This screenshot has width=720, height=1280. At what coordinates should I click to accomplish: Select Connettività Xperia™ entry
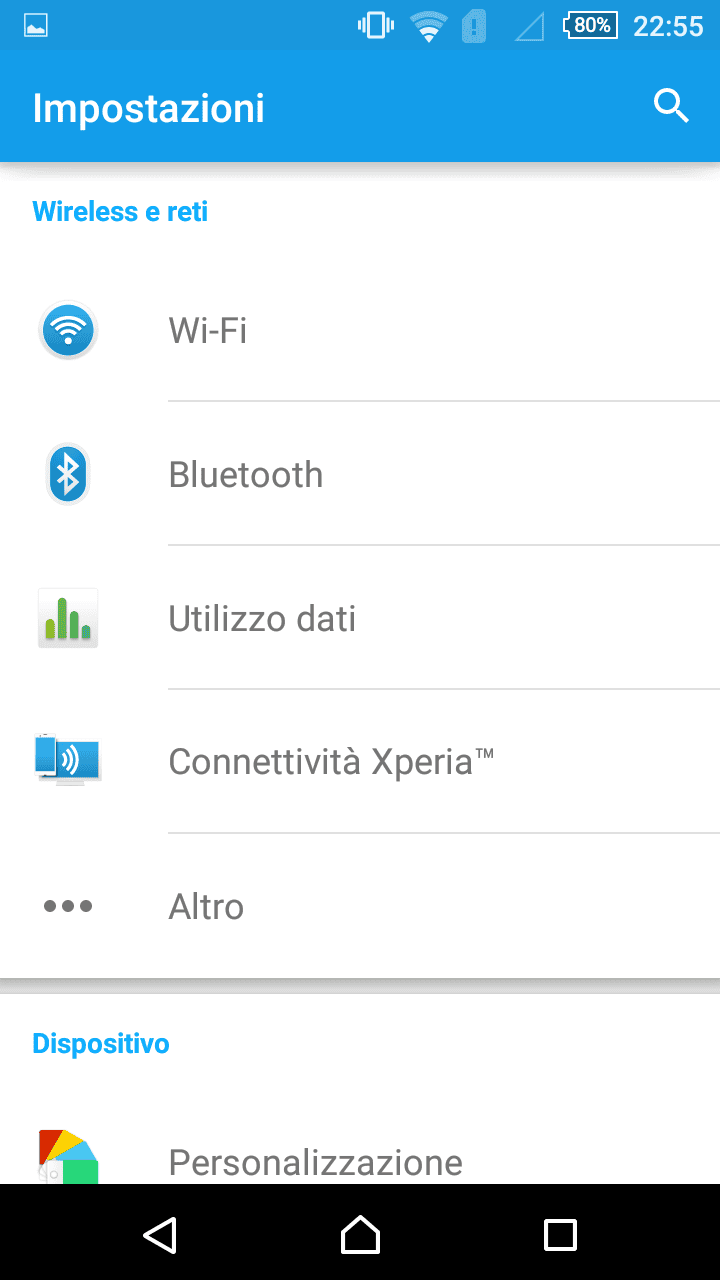[331, 762]
